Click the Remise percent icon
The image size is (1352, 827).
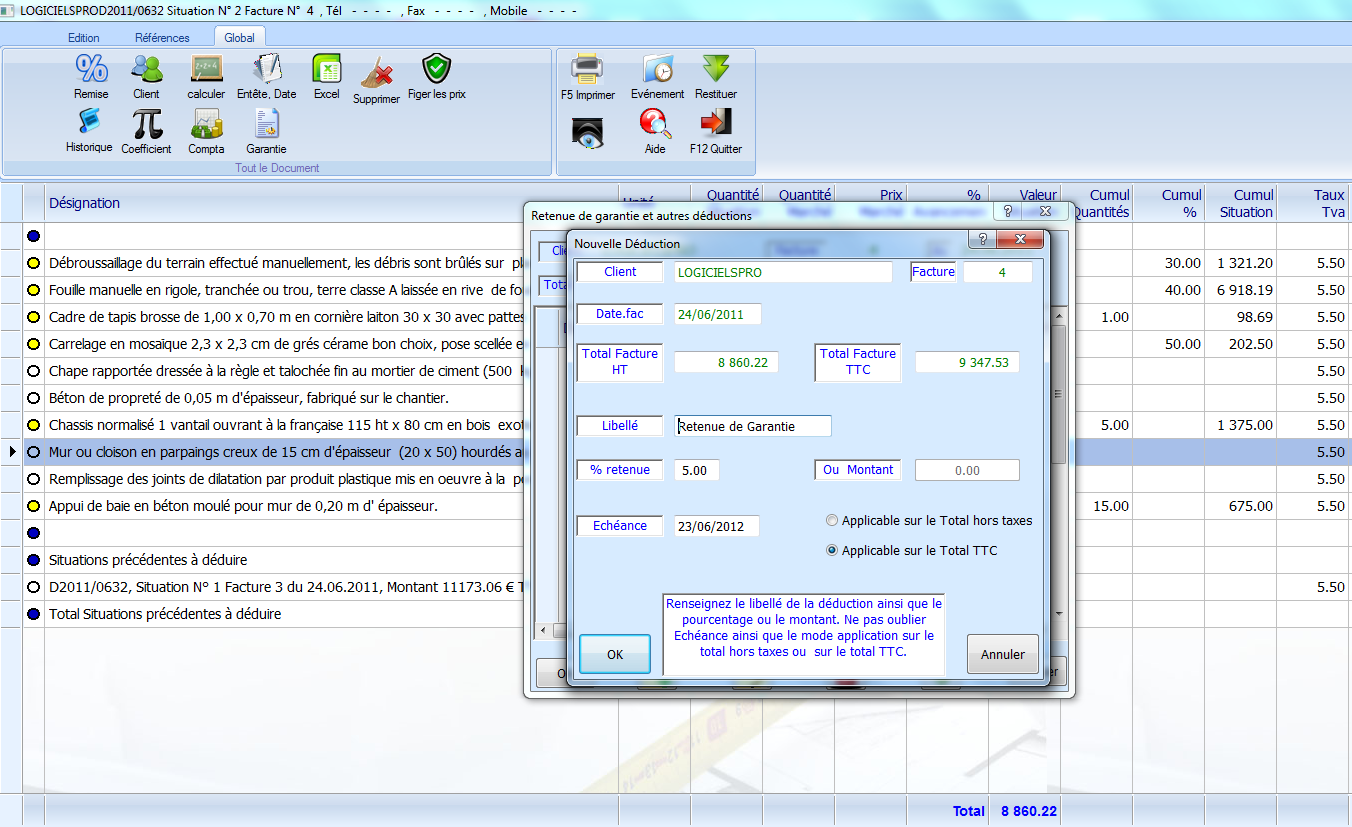(x=91, y=70)
